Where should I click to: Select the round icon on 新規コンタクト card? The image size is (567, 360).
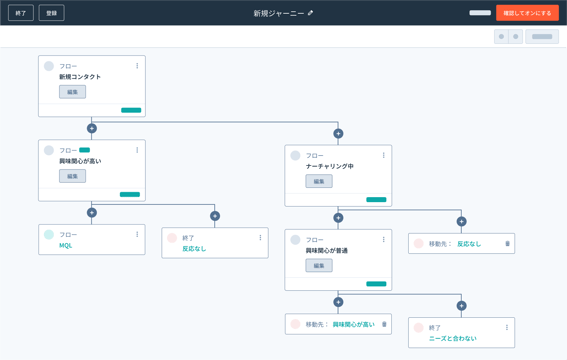click(49, 66)
